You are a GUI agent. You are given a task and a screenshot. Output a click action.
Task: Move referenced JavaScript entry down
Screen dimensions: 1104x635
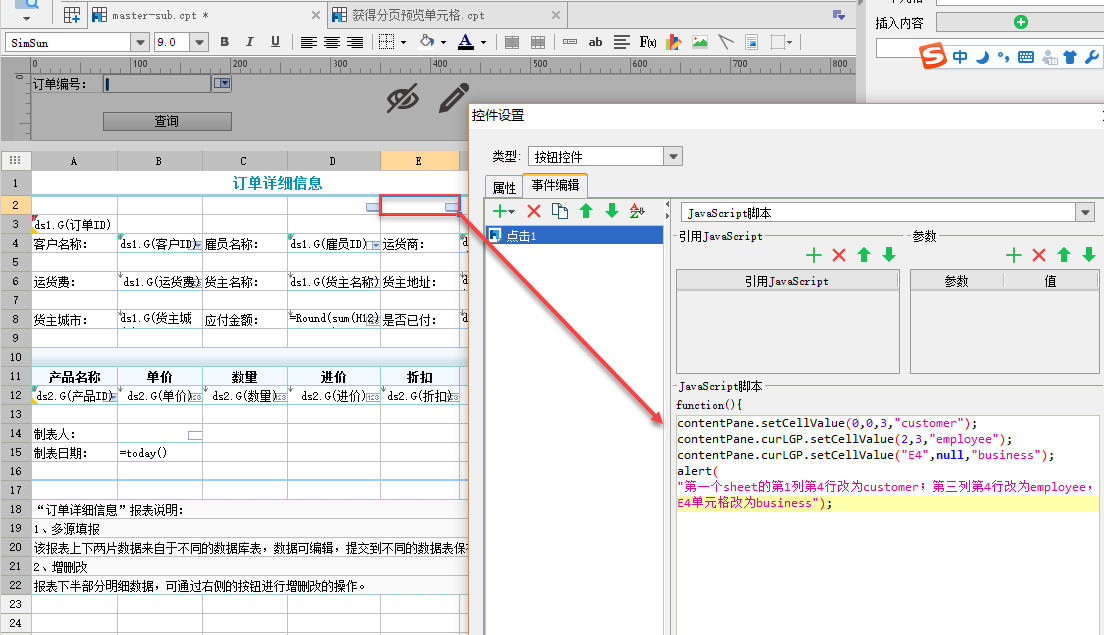pos(889,255)
